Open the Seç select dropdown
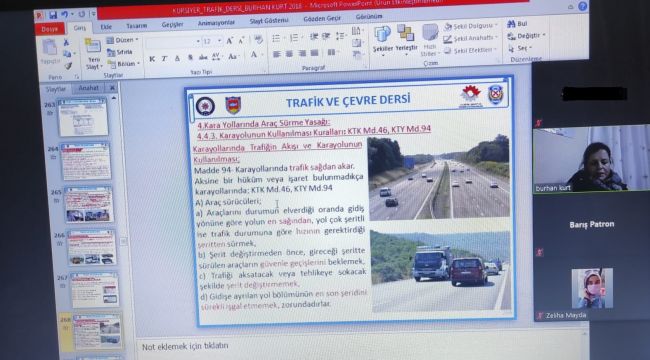650x360 pixels. pyautogui.click(x=520, y=48)
